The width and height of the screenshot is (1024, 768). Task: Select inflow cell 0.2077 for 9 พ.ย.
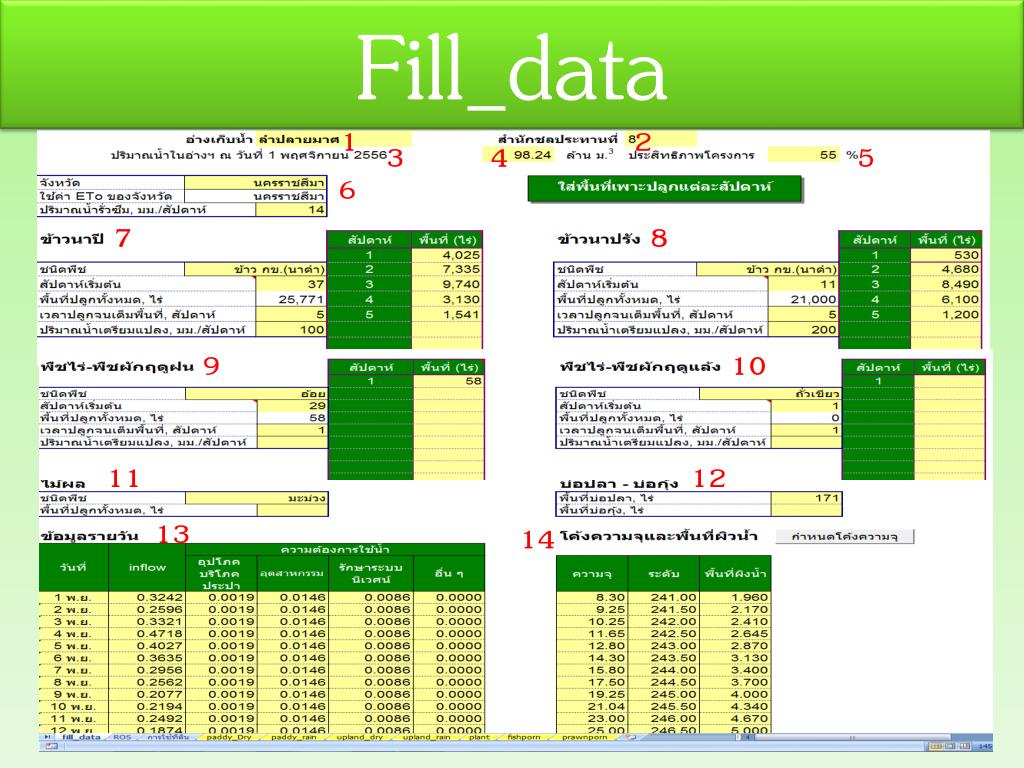(147, 694)
